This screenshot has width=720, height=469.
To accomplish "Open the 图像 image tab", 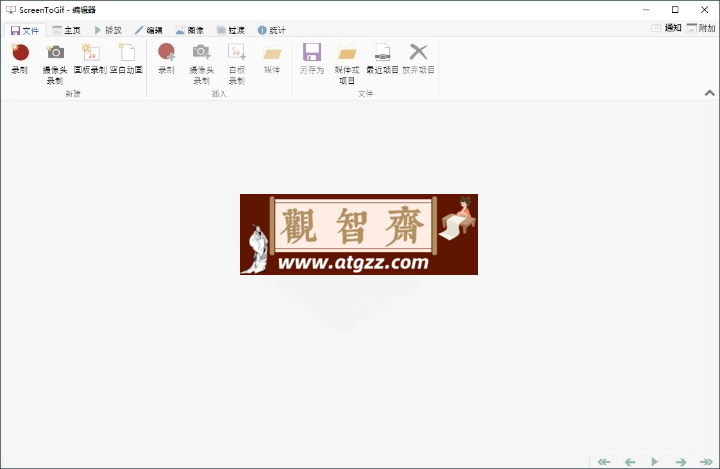I will (190, 30).
